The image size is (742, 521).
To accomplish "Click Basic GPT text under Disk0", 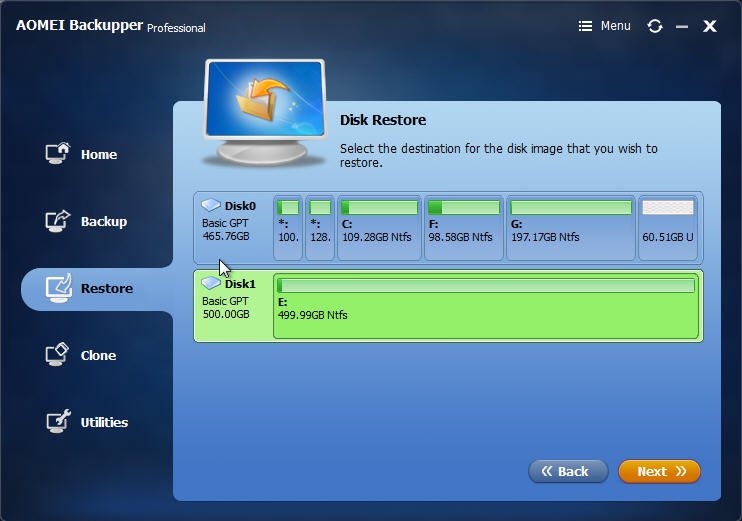I will 225,223.
